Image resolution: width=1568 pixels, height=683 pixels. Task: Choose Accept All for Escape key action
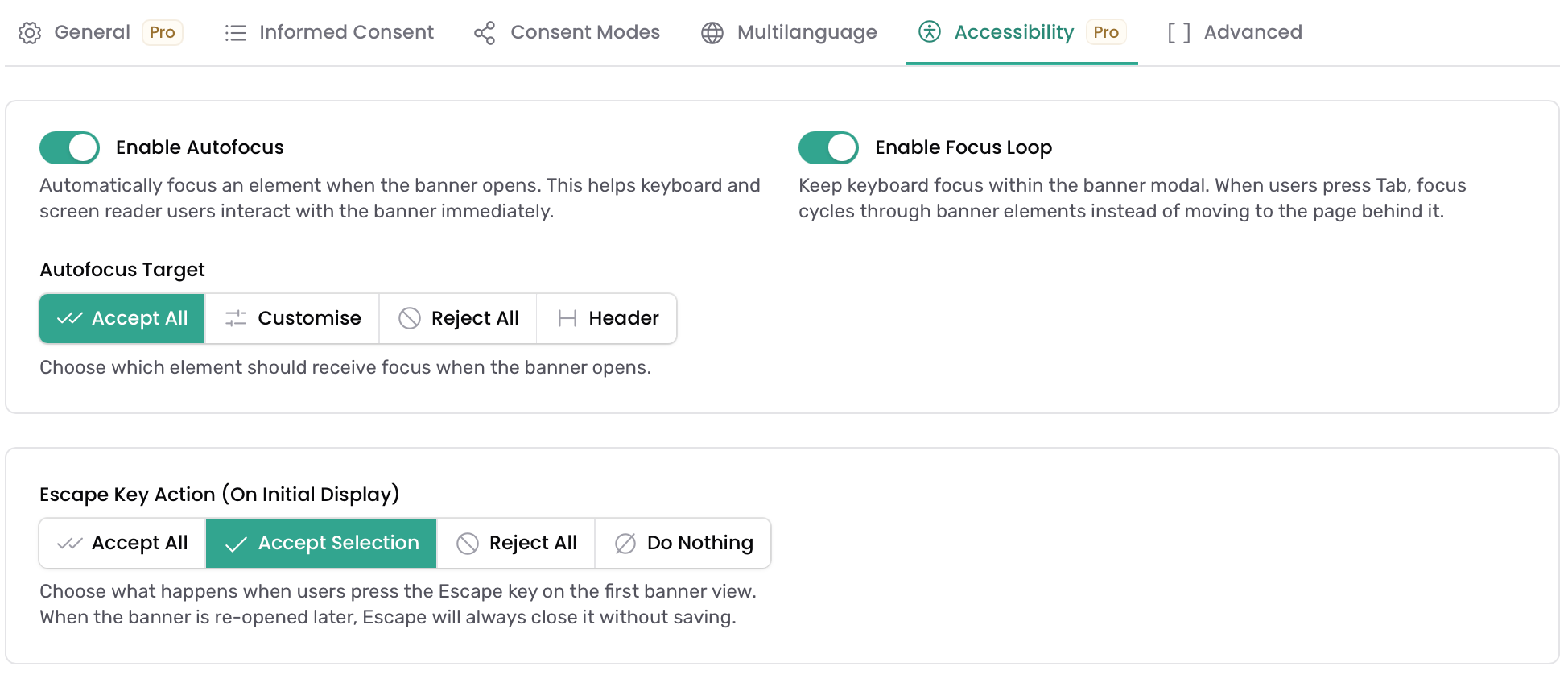click(122, 543)
